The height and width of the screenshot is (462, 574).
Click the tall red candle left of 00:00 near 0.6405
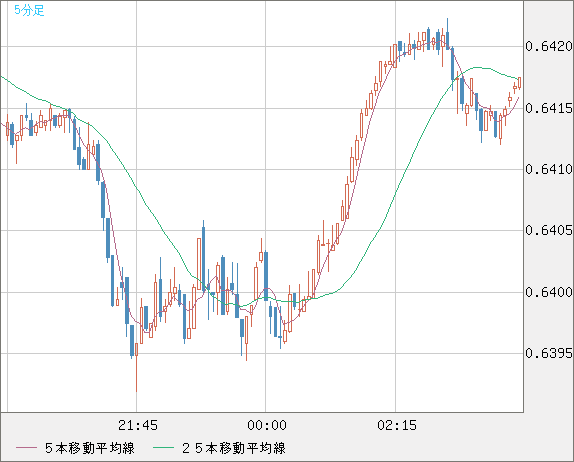click(199, 264)
